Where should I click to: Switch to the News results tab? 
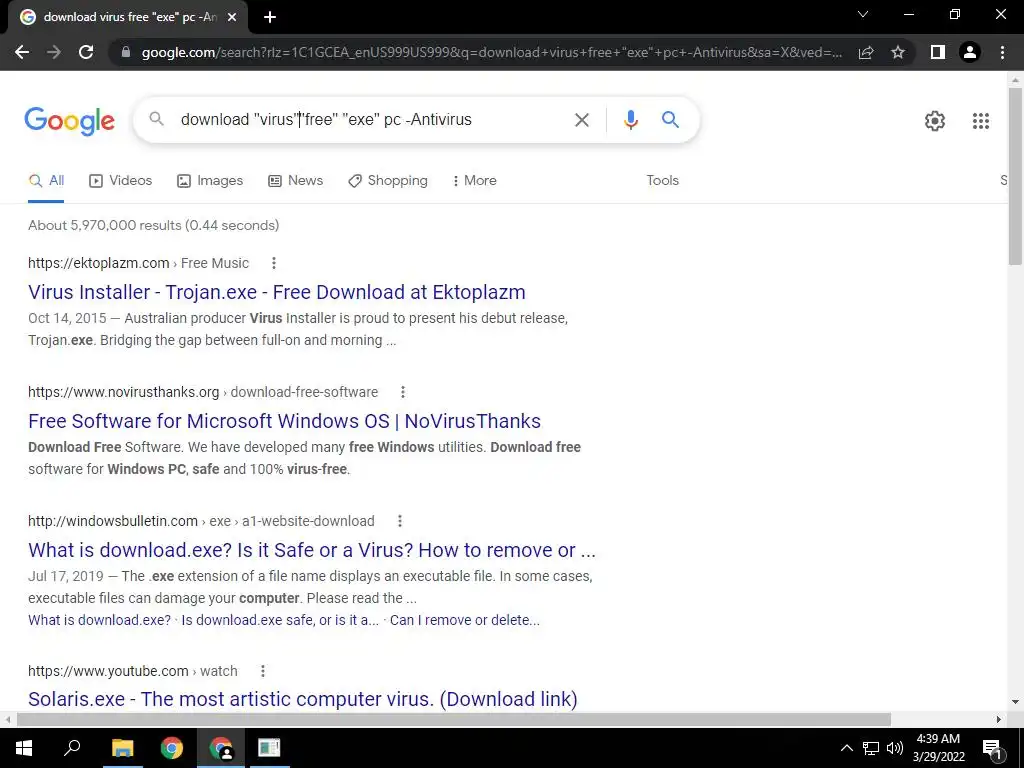[x=296, y=181]
